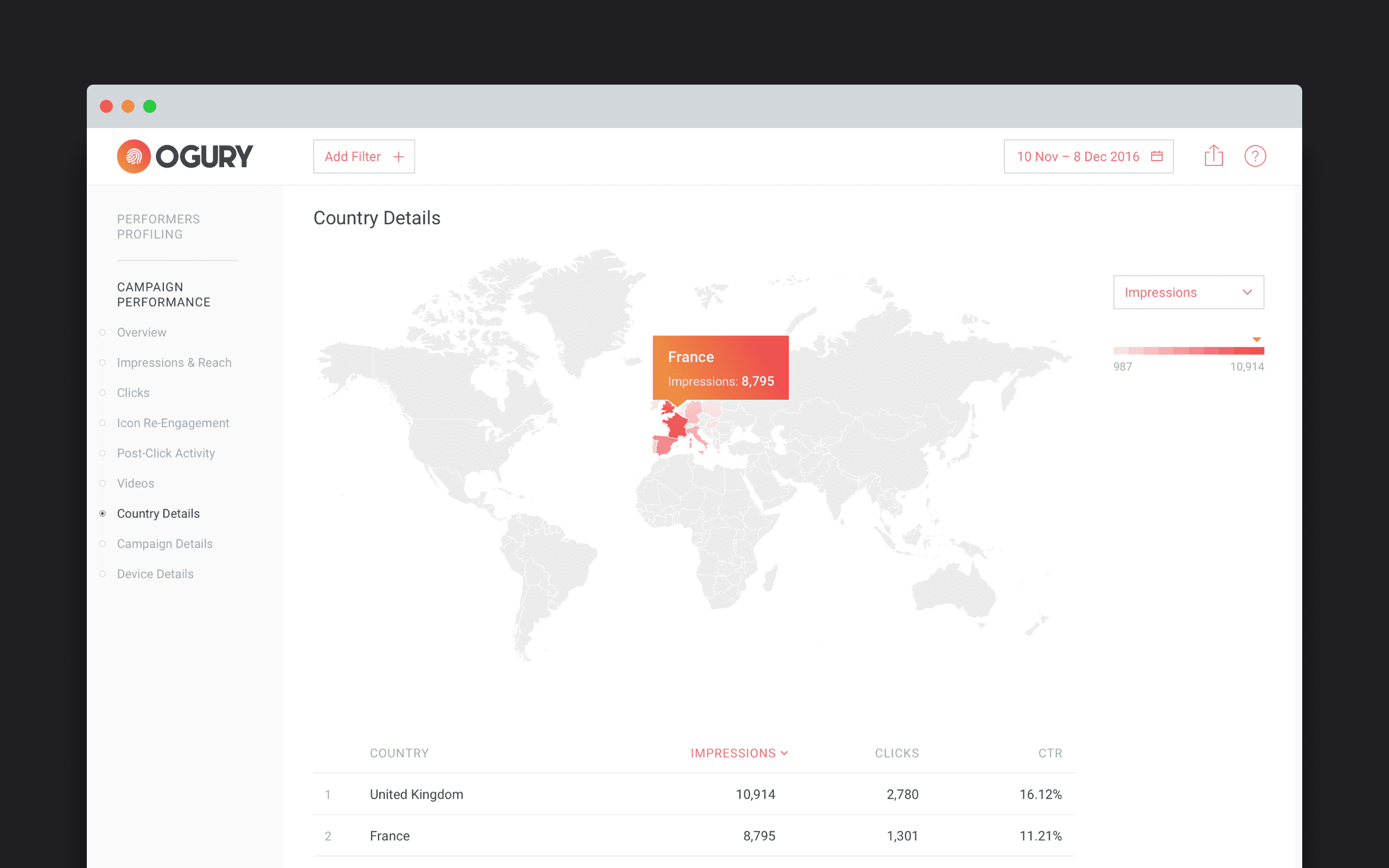The width and height of the screenshot is (1389, 868).
Task: Sort table by Impressions column header
Action: [738, 753]
